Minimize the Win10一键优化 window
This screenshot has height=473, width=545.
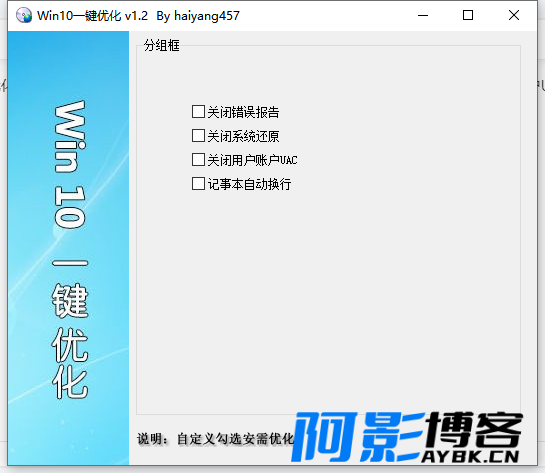(x=423, y=16)
